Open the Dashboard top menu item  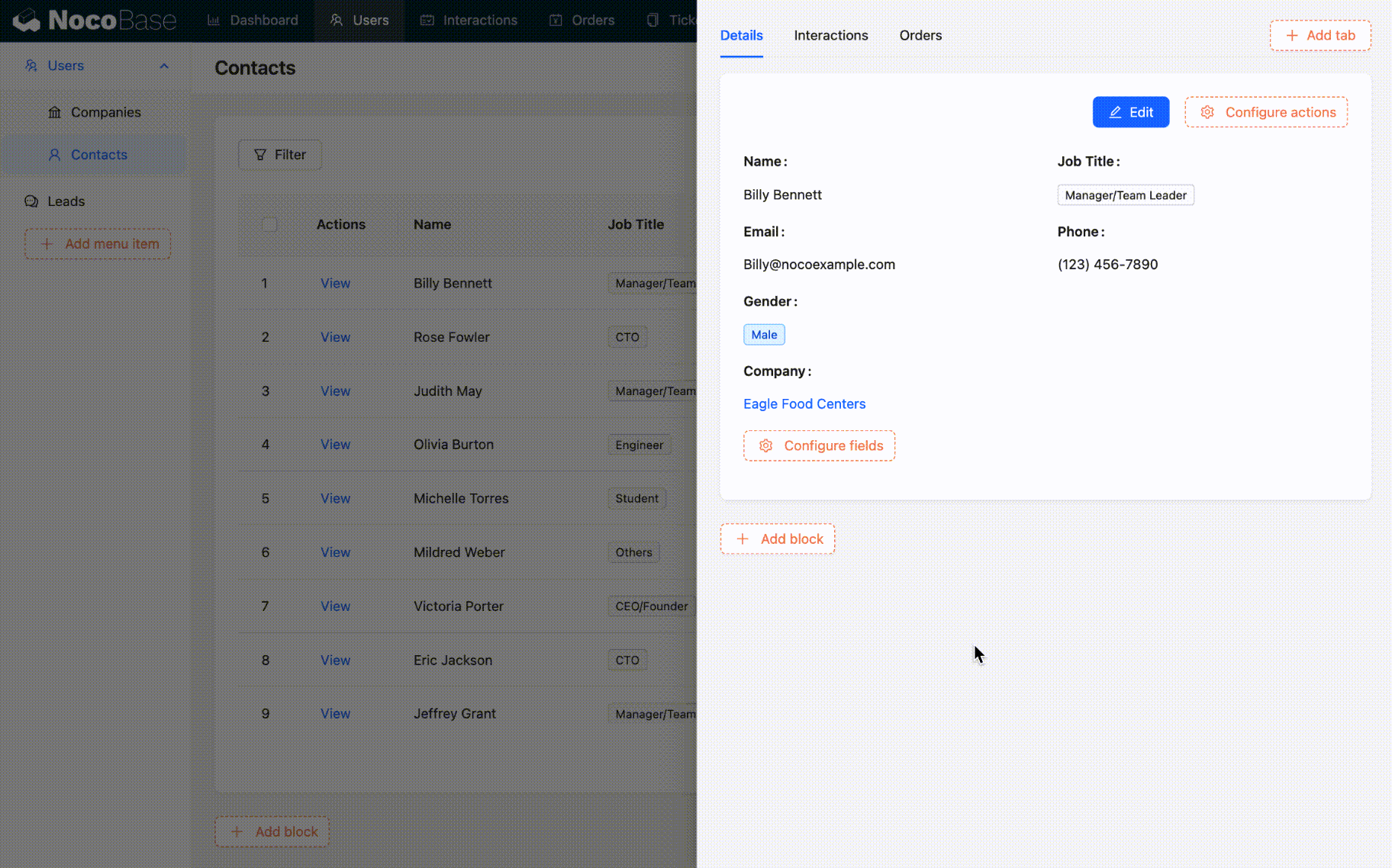pyautogui.click(x=253, y=20)
